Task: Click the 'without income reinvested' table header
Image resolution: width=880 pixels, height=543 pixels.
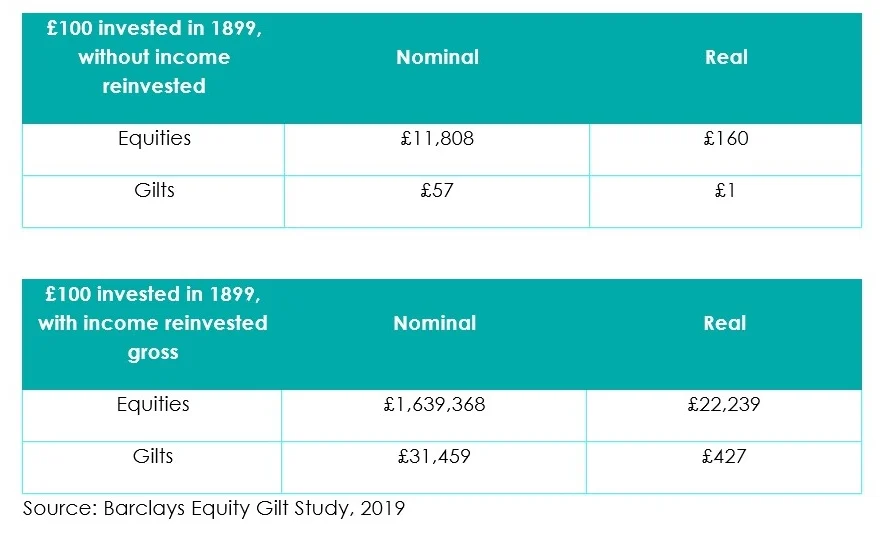Action: point(154,58)
